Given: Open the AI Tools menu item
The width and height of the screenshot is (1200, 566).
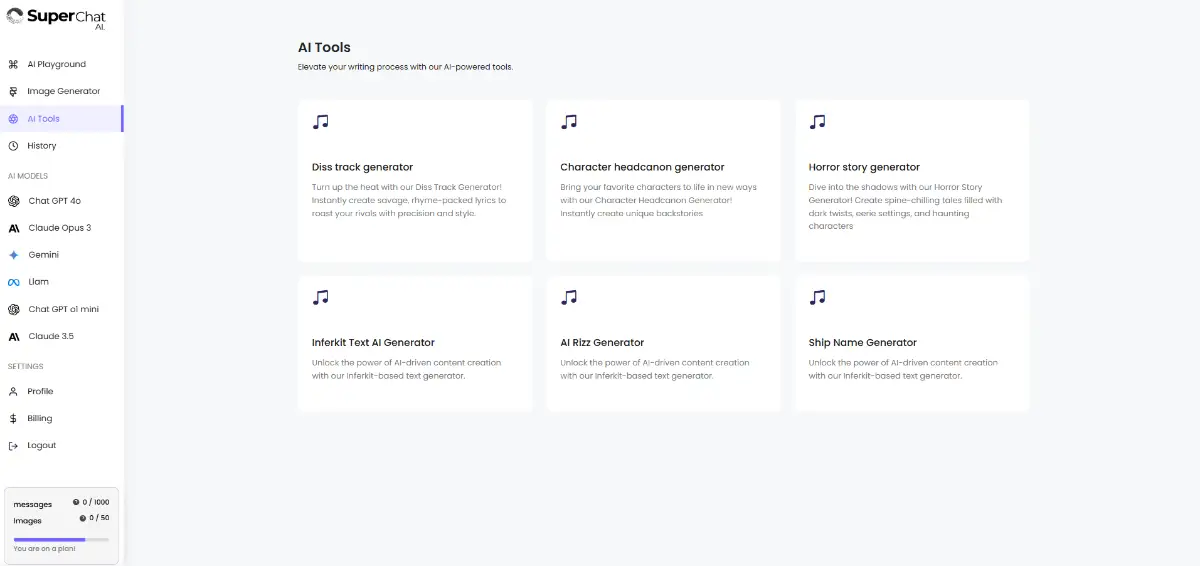Looking at the screenshot, I should click(x=44, y=119).
